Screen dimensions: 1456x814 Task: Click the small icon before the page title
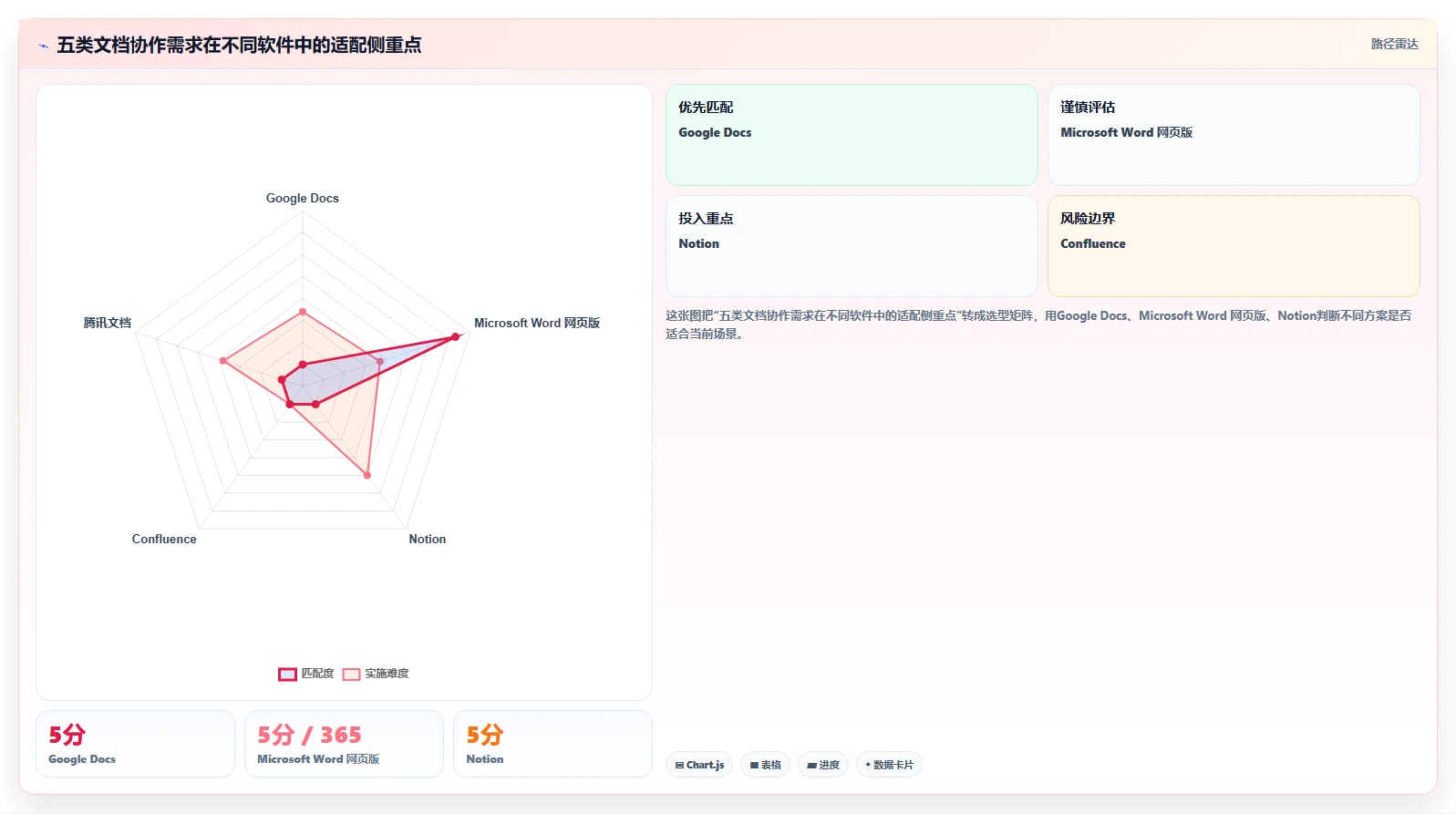[x=43, y=46]
